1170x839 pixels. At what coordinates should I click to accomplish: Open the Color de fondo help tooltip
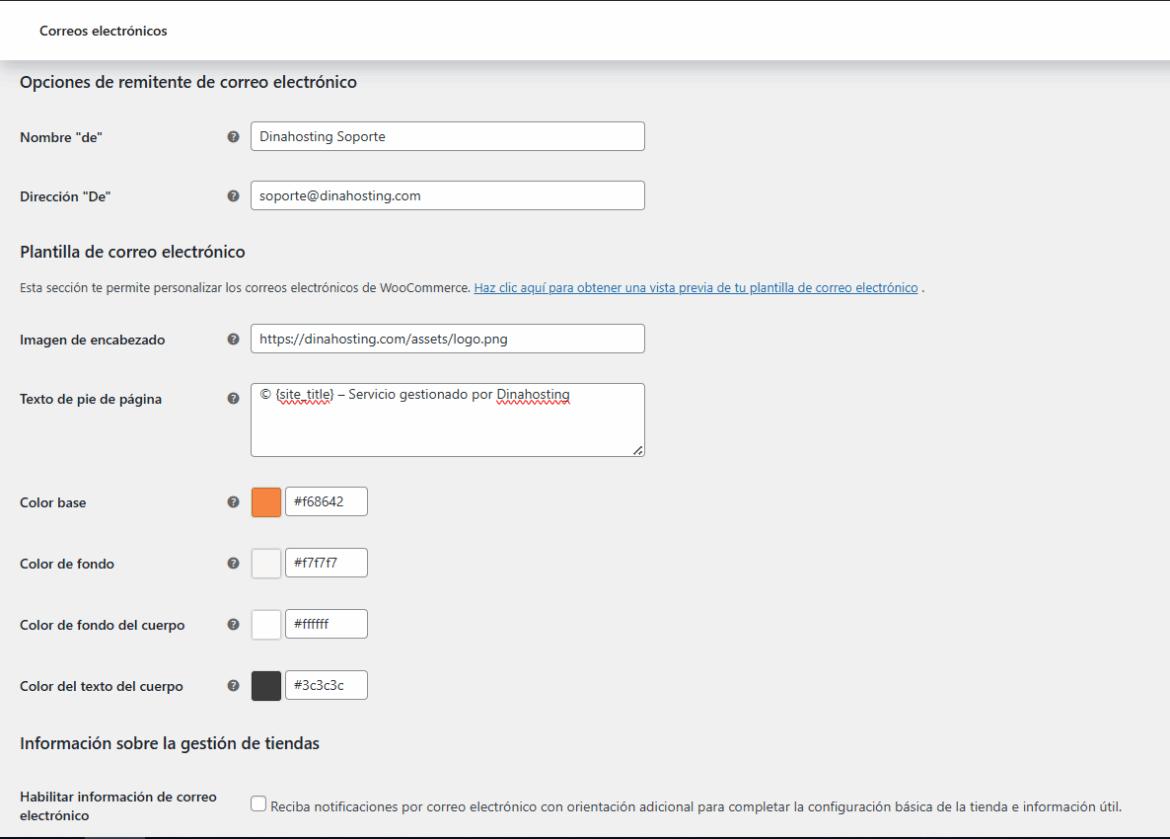(233, 563)
